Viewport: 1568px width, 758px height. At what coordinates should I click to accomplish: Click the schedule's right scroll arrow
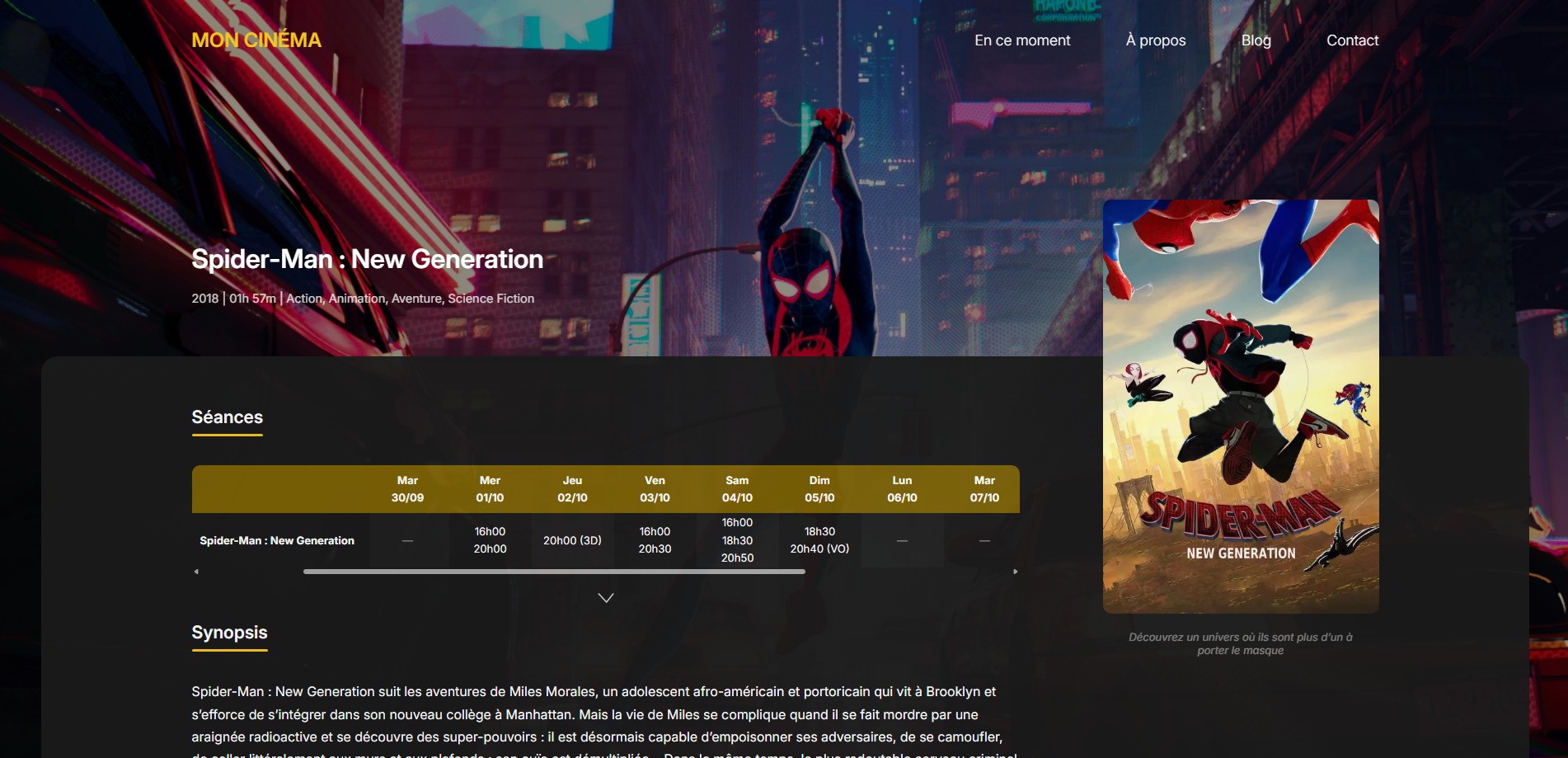[1015, 571]
